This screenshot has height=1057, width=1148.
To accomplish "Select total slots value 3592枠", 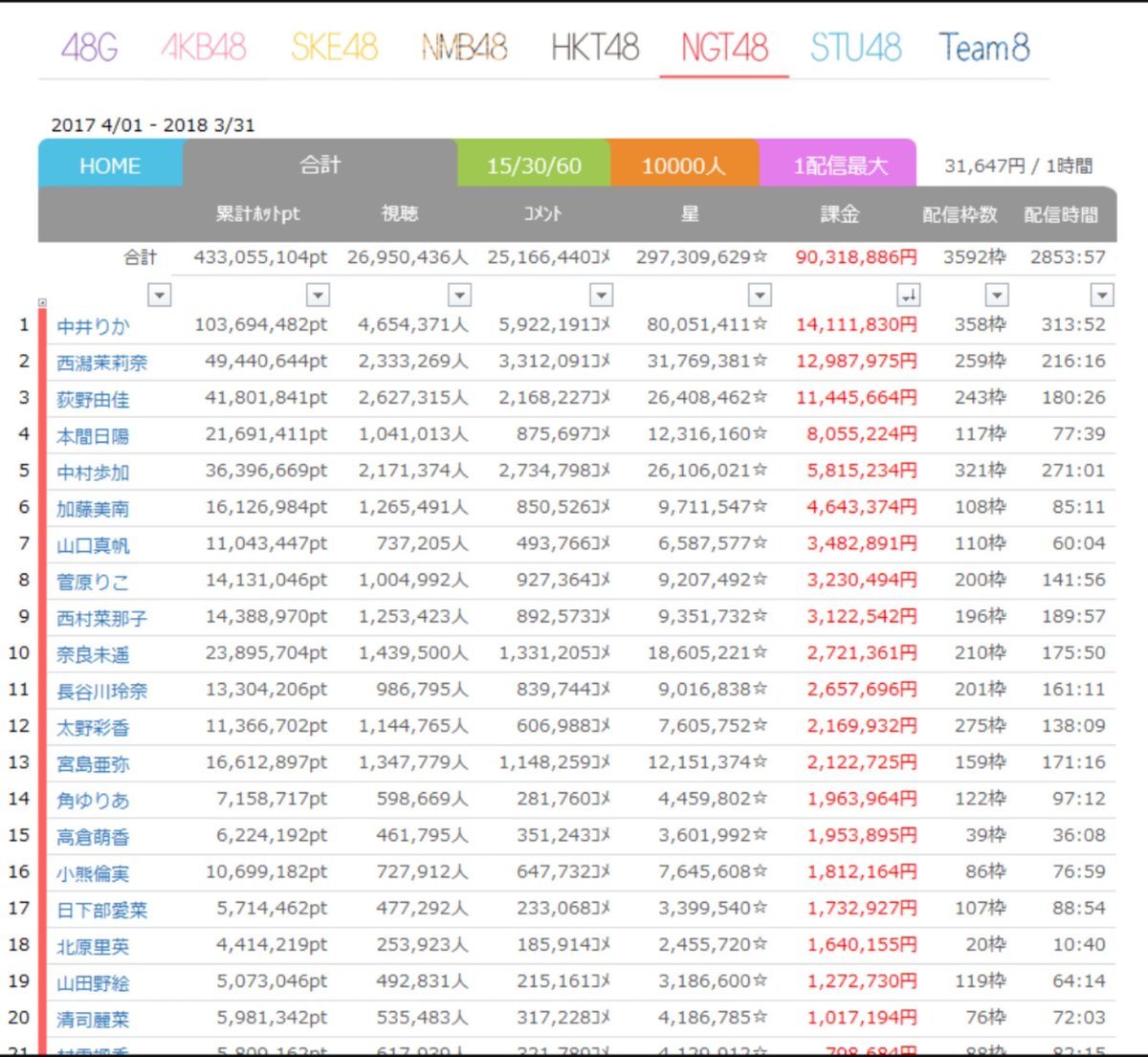I will tap(974, 257).
